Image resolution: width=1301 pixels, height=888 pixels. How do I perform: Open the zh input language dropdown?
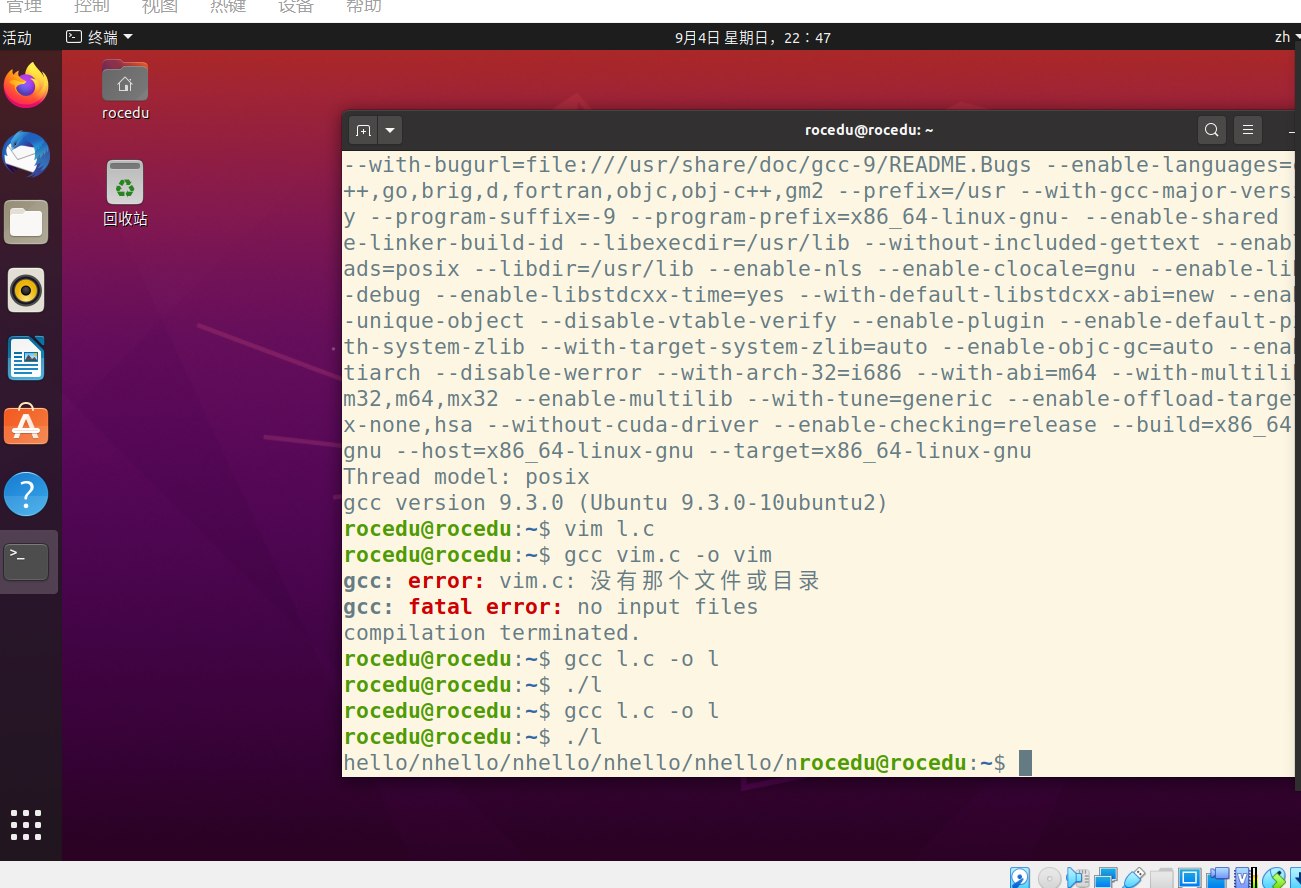1286,37
